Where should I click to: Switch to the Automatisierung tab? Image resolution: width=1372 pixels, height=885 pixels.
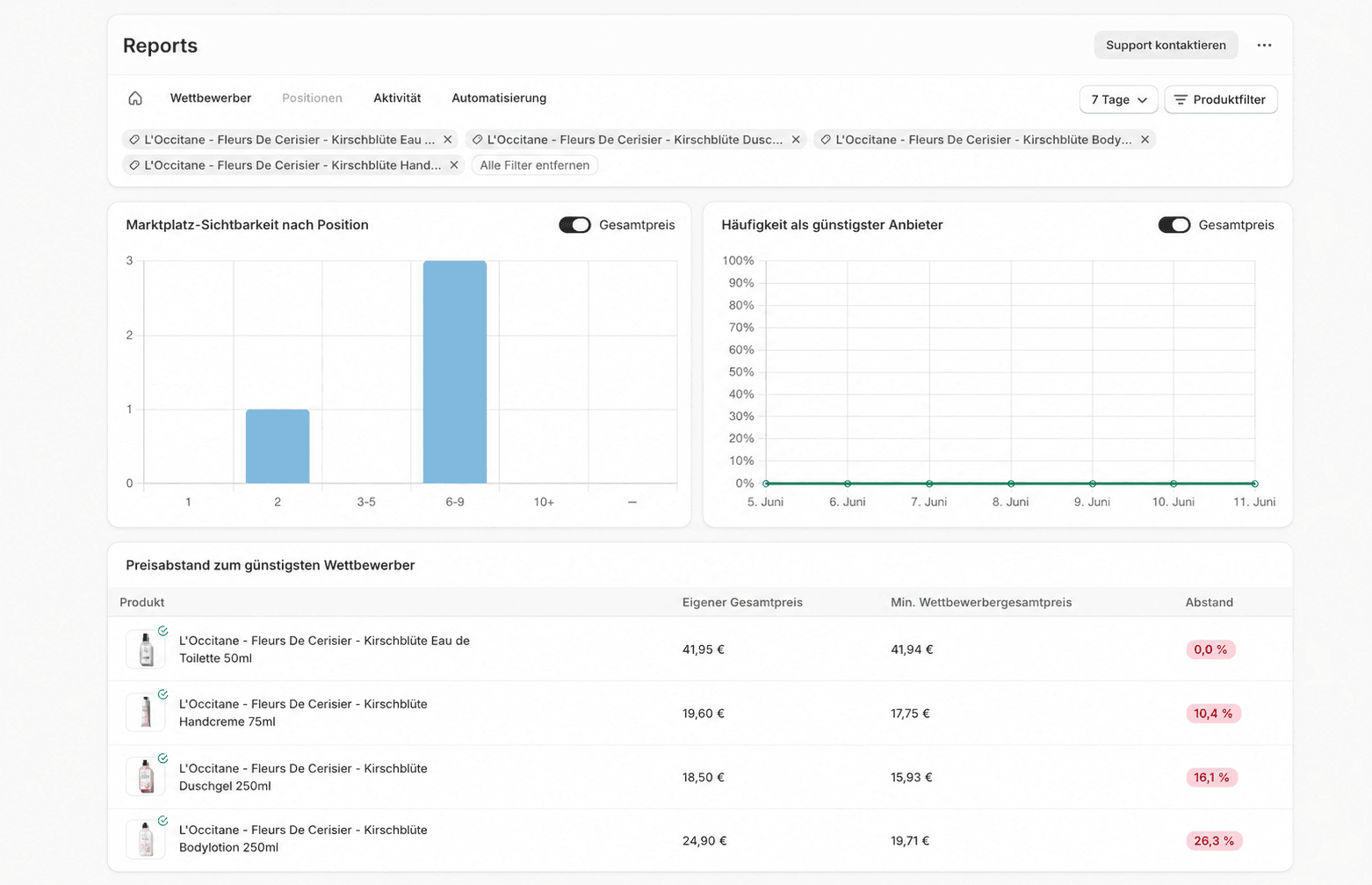coord(499,98)
